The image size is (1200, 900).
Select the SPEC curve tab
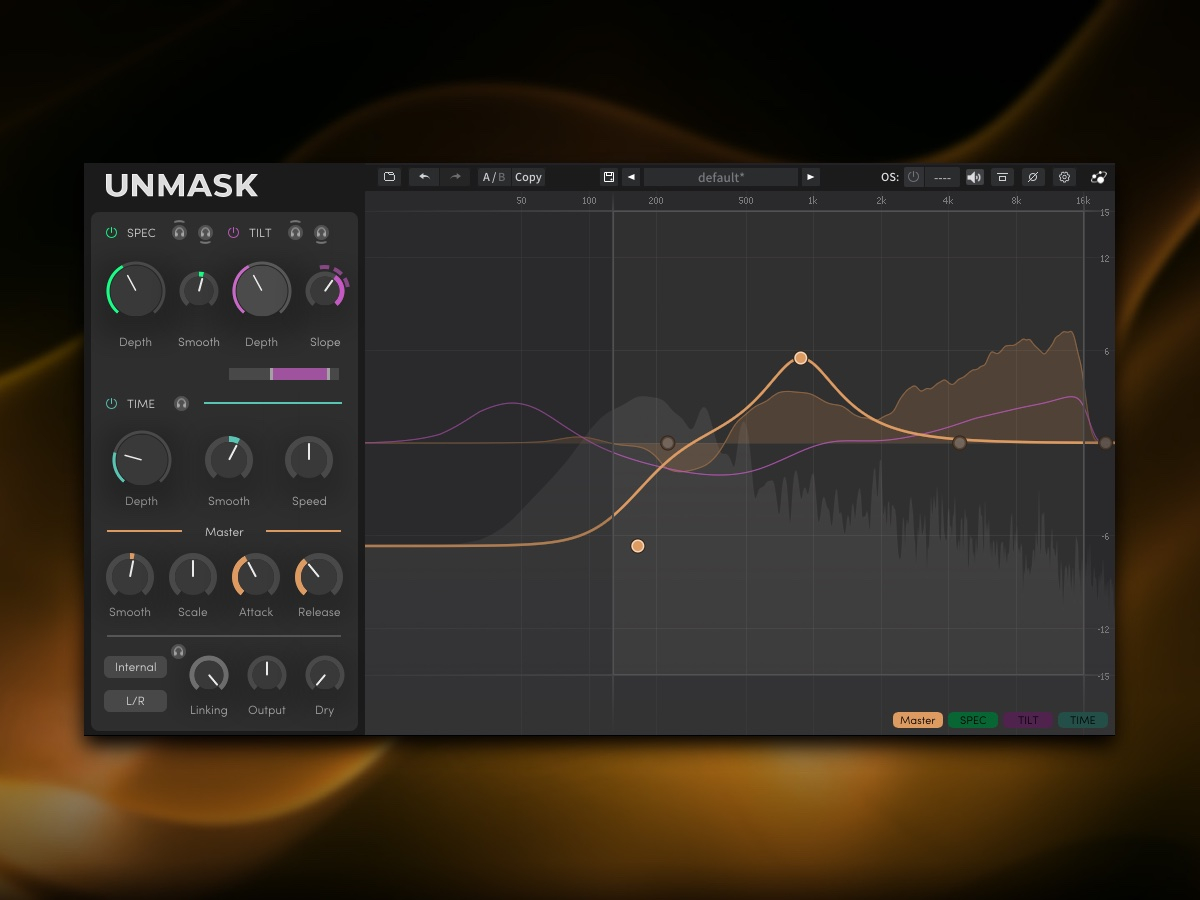point(973,720)
